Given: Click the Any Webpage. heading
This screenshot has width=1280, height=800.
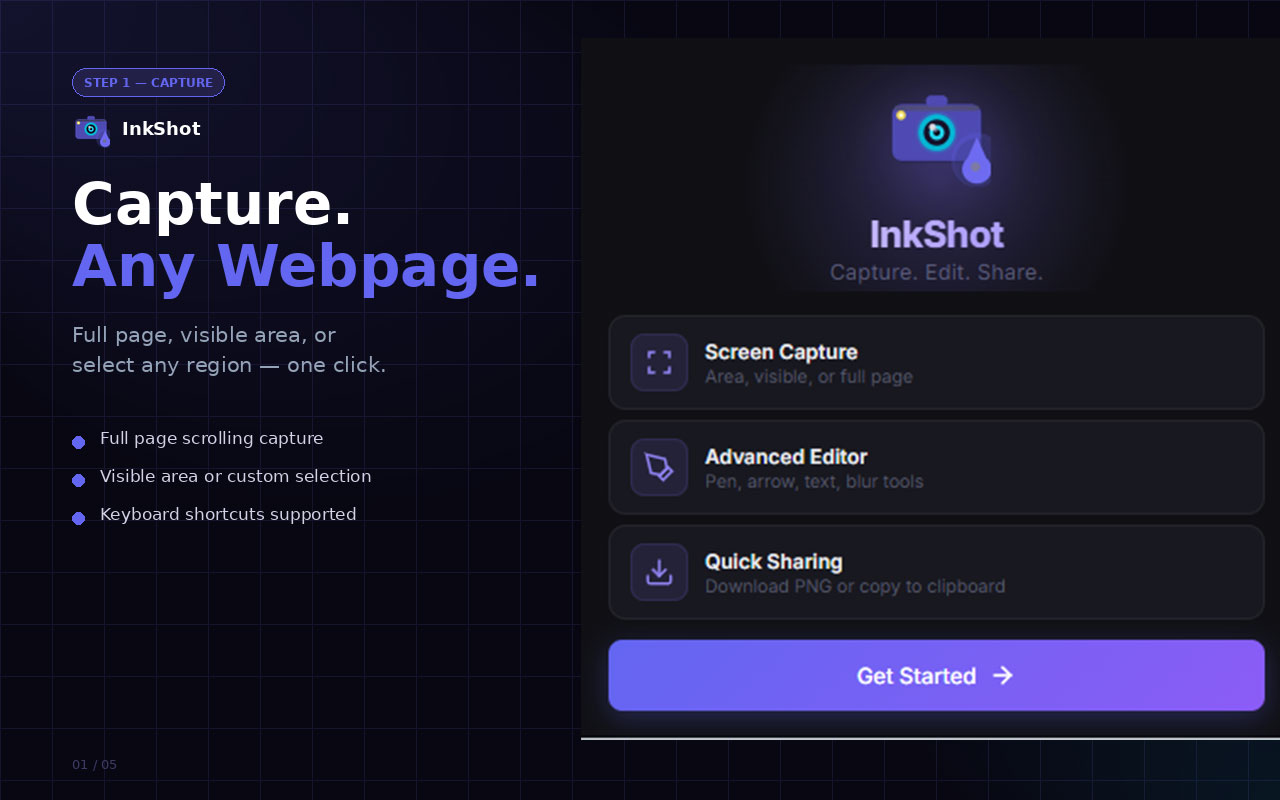Looking at the screenshot, I should tap(306, 266).
